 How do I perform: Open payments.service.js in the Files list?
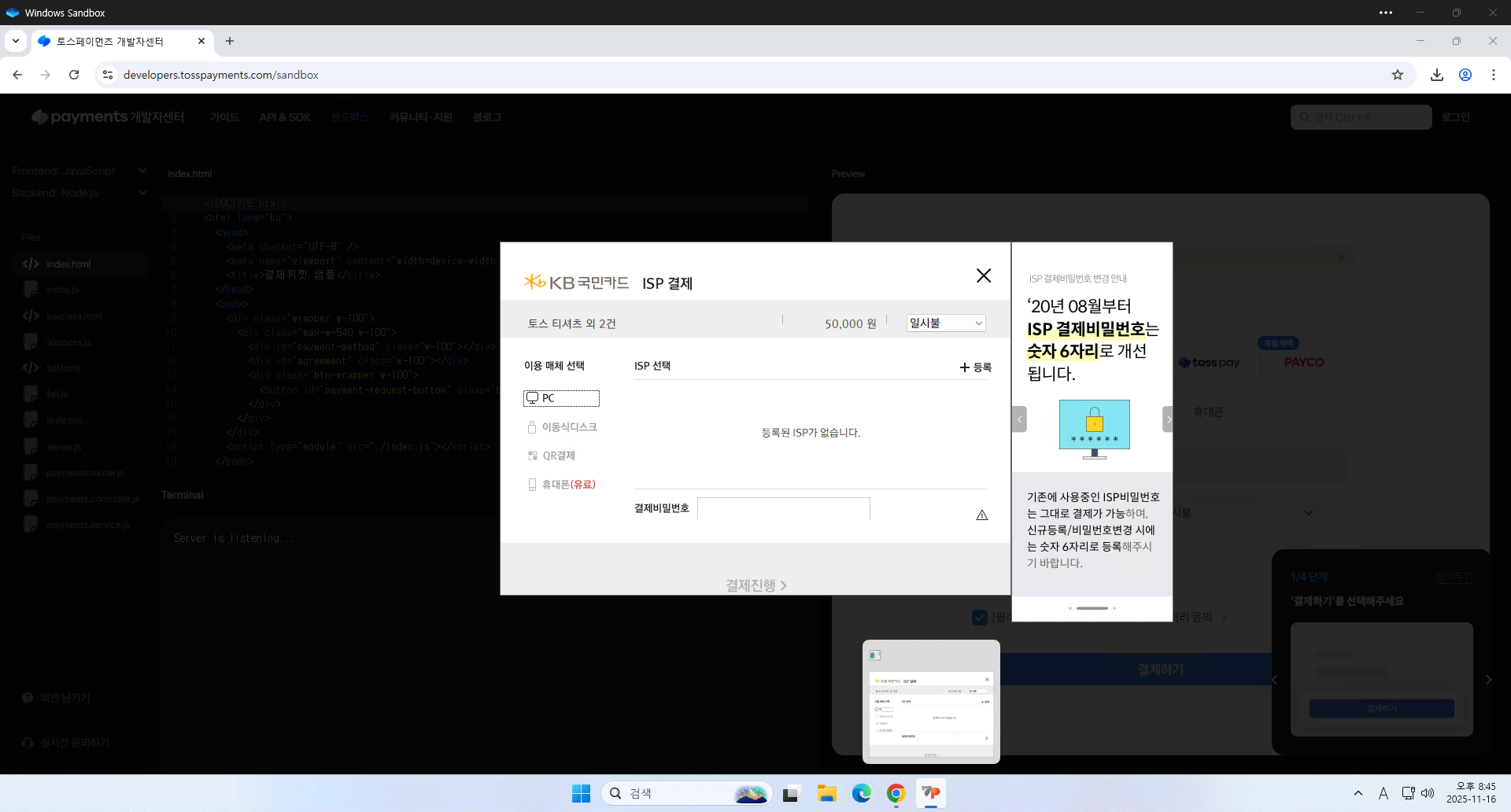pos(80,525)
